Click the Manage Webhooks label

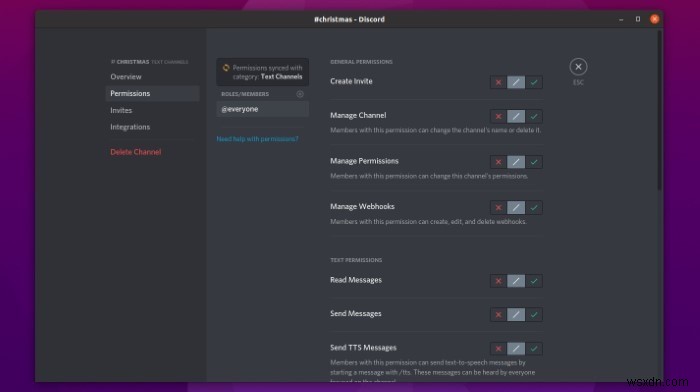[x=362, y=206]
